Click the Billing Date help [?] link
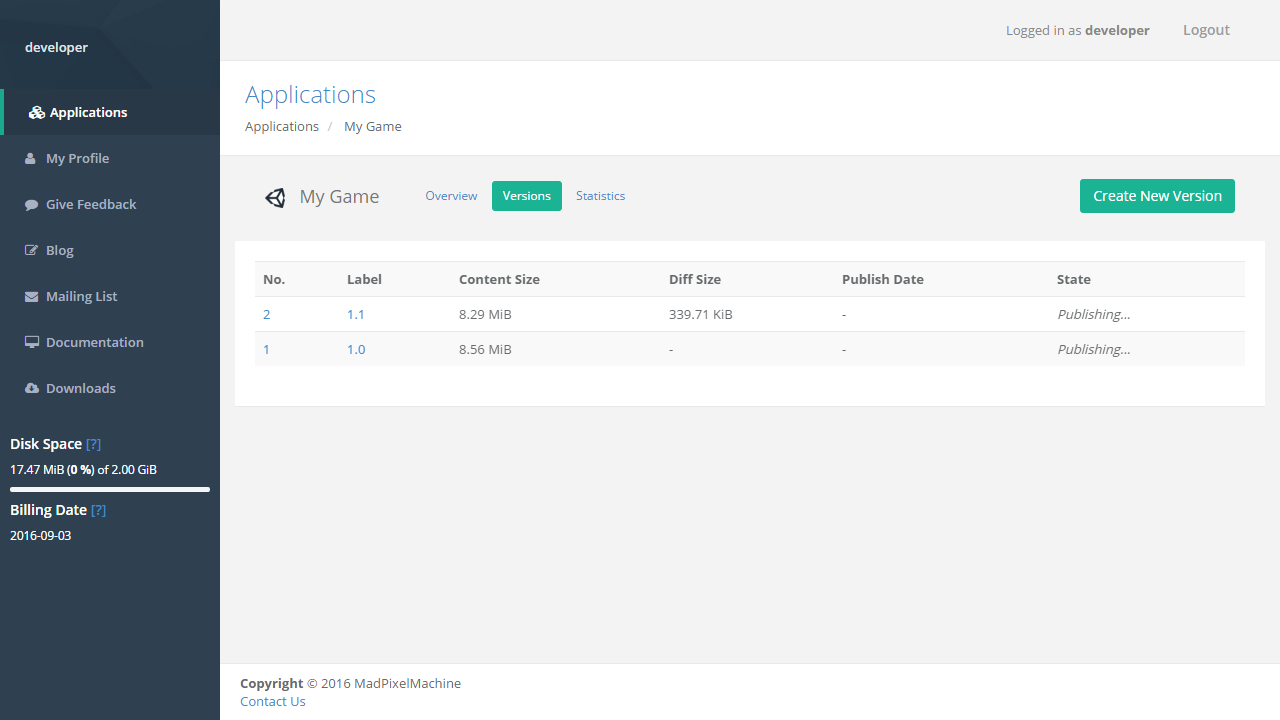The image size is (1280, 720). click(x=98, y=510)
